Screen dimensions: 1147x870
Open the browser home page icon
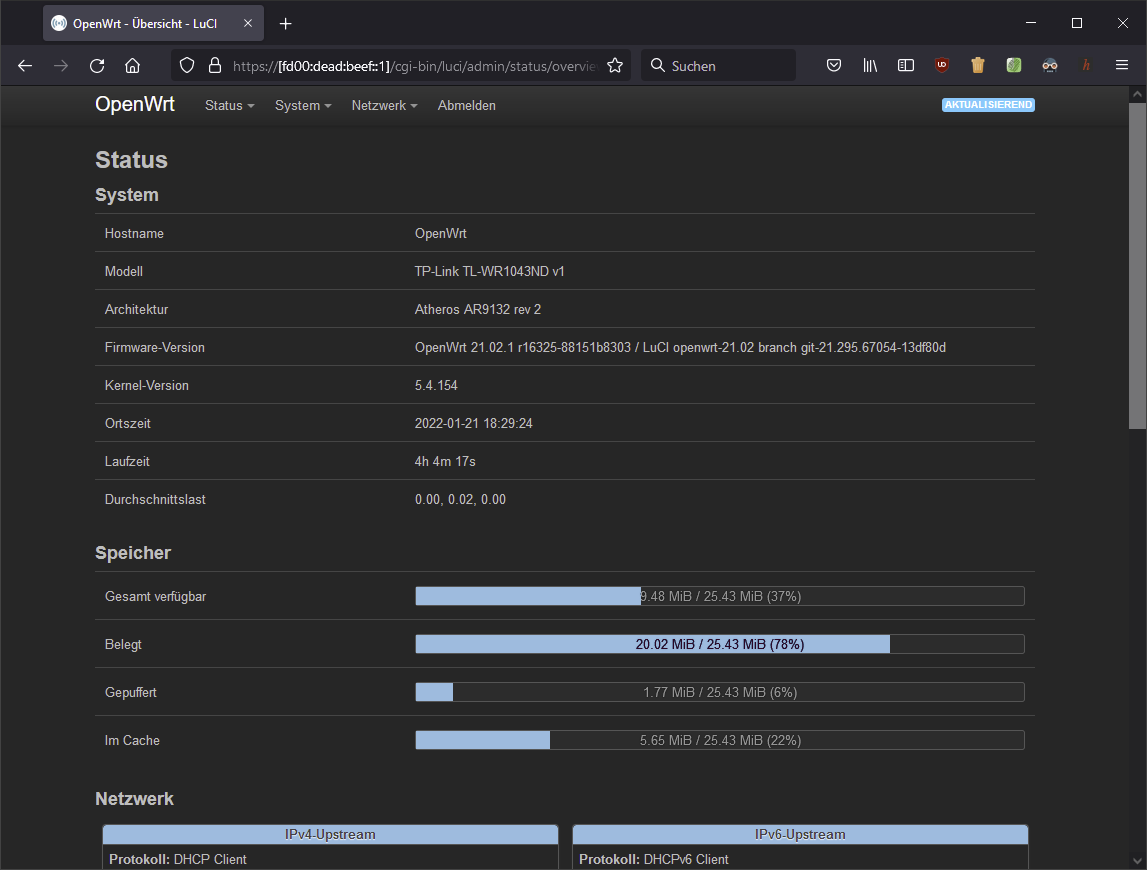132,66
